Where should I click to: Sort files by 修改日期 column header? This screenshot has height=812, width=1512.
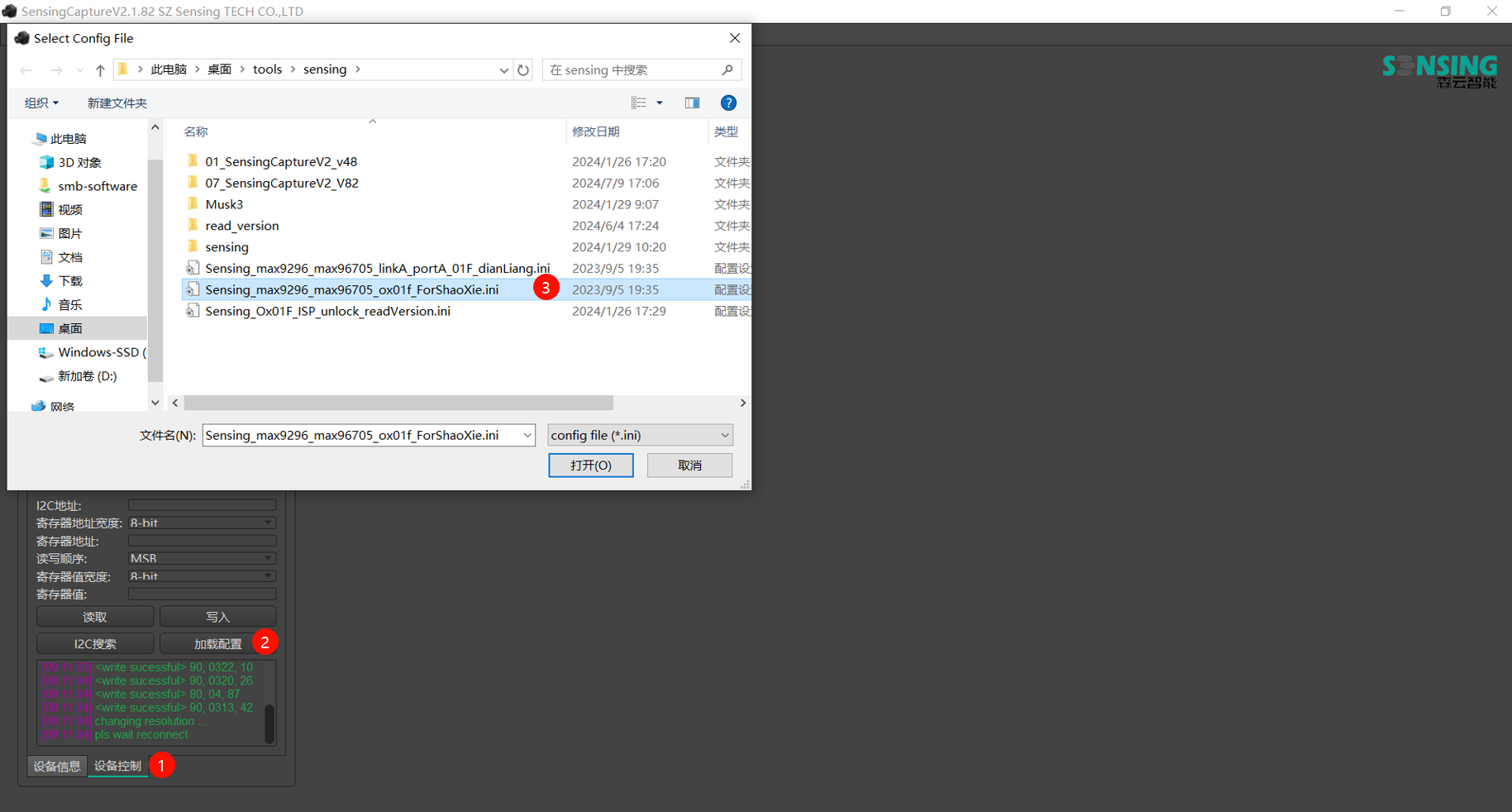595,131
